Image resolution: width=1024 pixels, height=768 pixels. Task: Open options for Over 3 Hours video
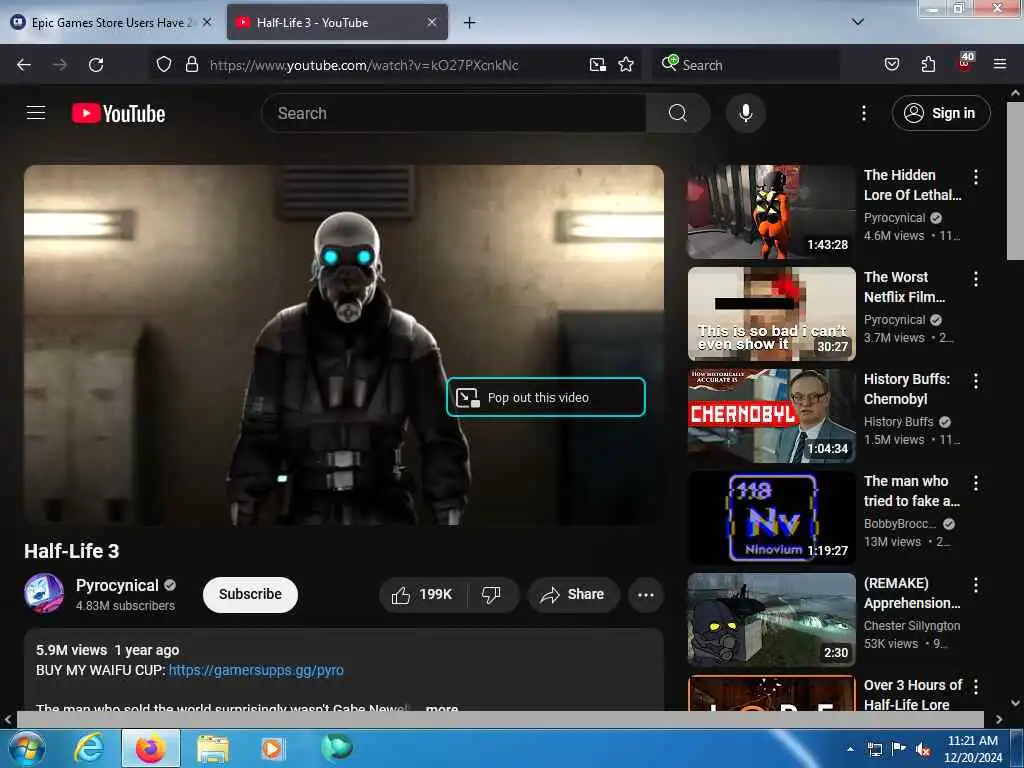[x=976, y=687]
